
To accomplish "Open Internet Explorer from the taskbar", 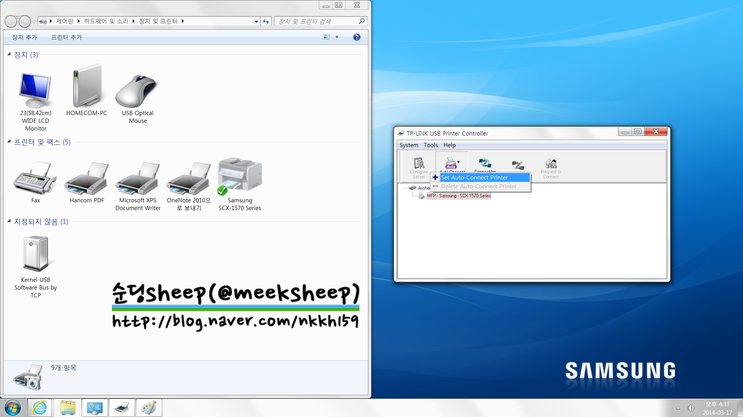I will coord(40,408).
